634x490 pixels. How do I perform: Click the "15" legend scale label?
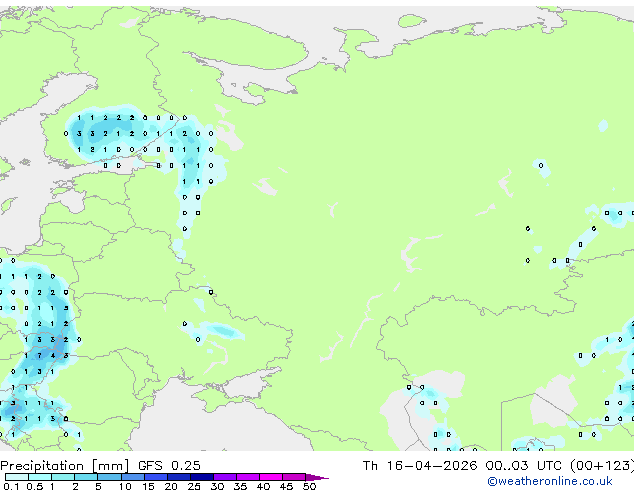pyautogui.click(x=148, y=486)
